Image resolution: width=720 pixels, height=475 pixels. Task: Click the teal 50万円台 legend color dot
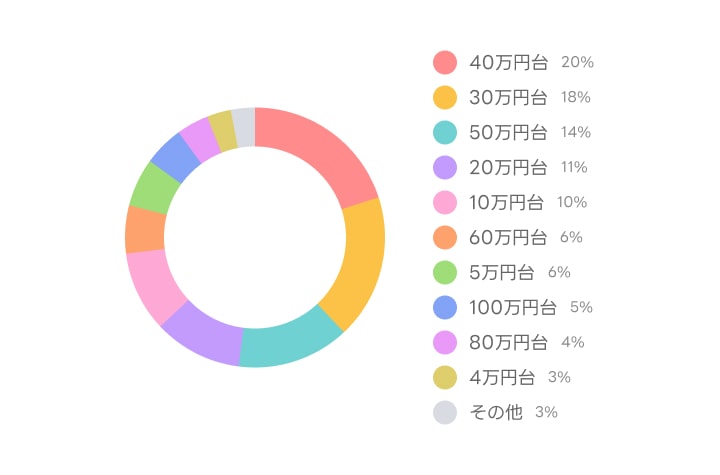(x=445, y=132)
